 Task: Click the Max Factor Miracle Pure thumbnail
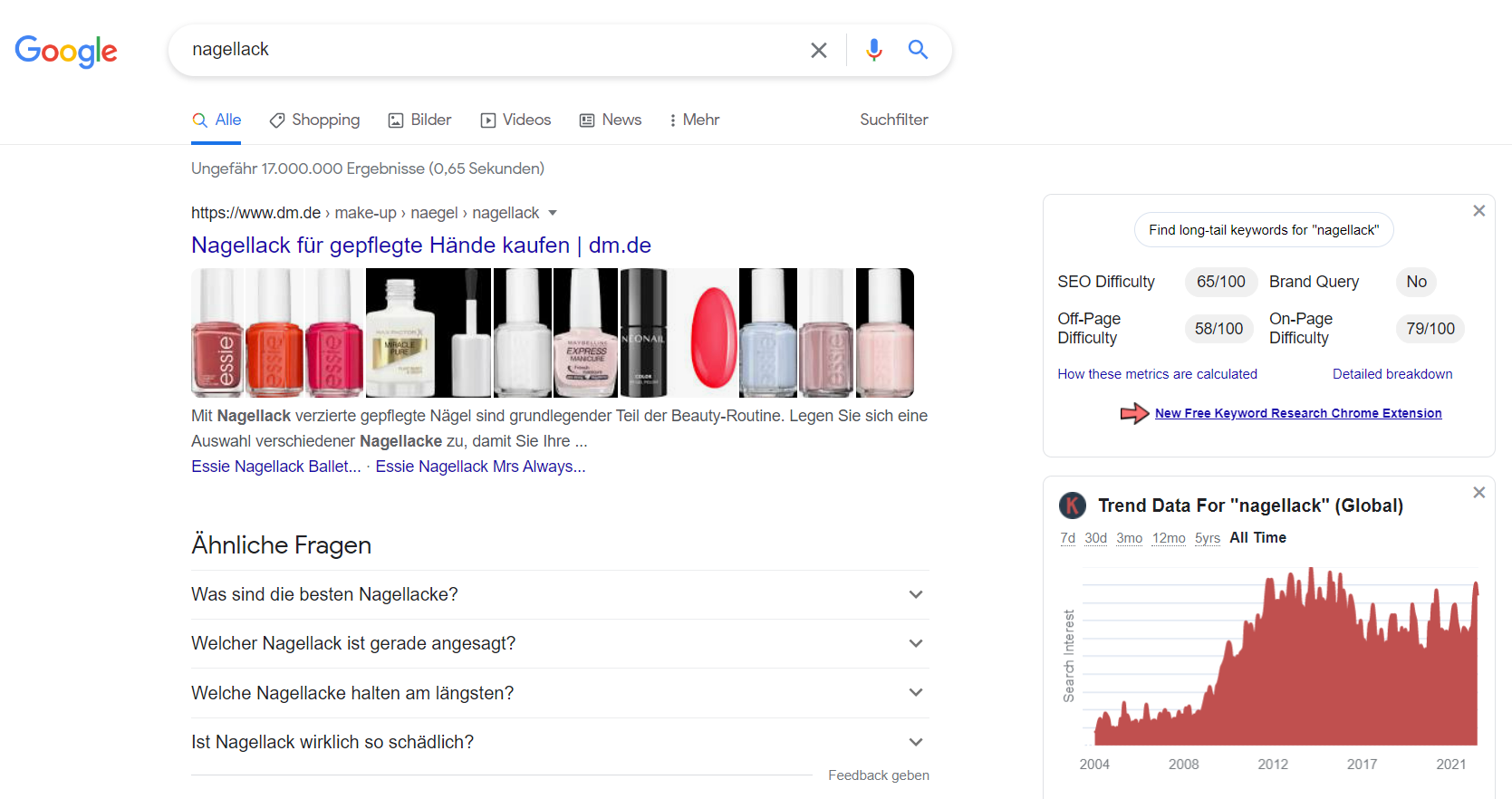(429, 332)
